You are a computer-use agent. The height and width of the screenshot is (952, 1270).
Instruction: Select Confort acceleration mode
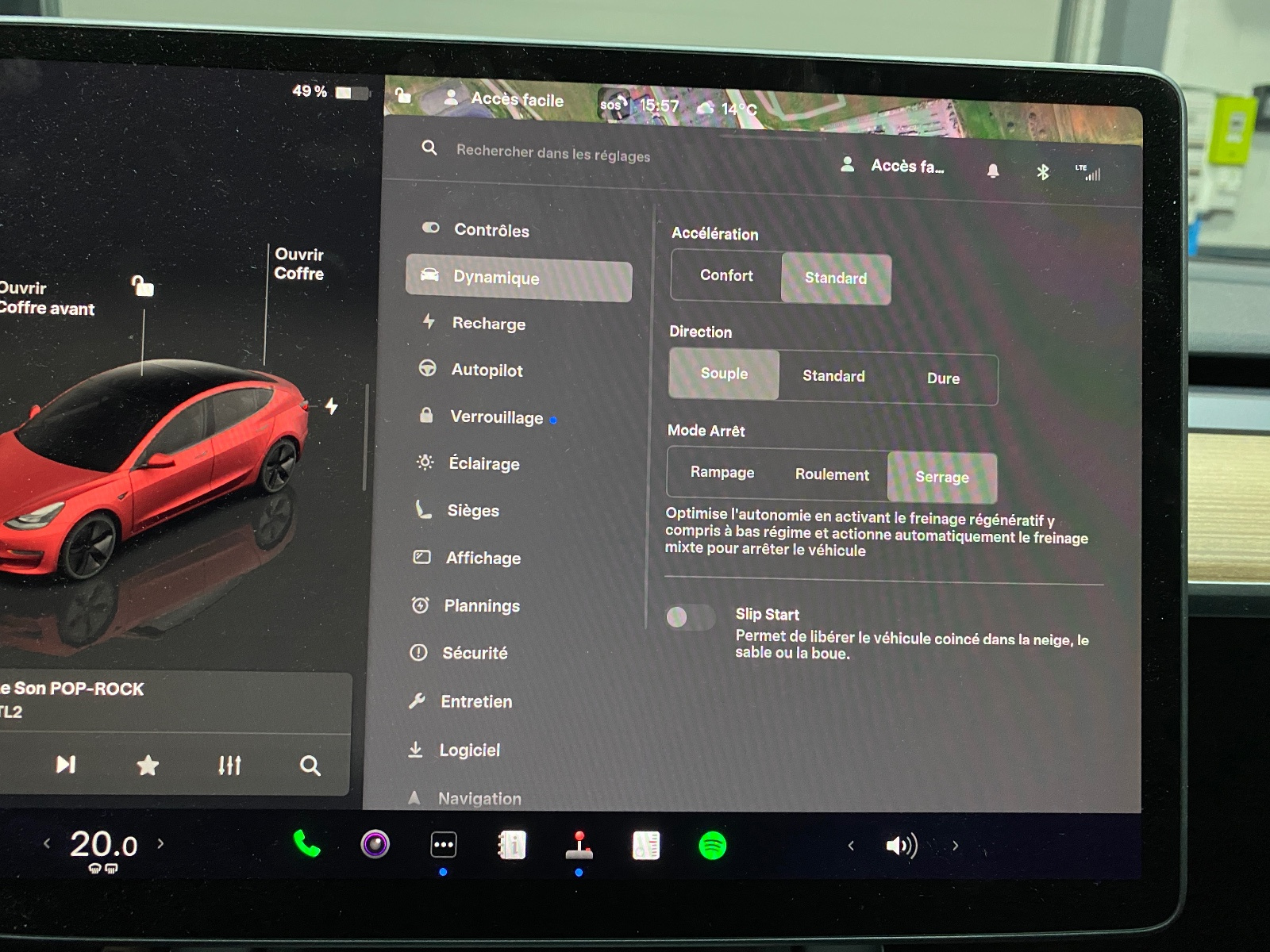point(726,275)
